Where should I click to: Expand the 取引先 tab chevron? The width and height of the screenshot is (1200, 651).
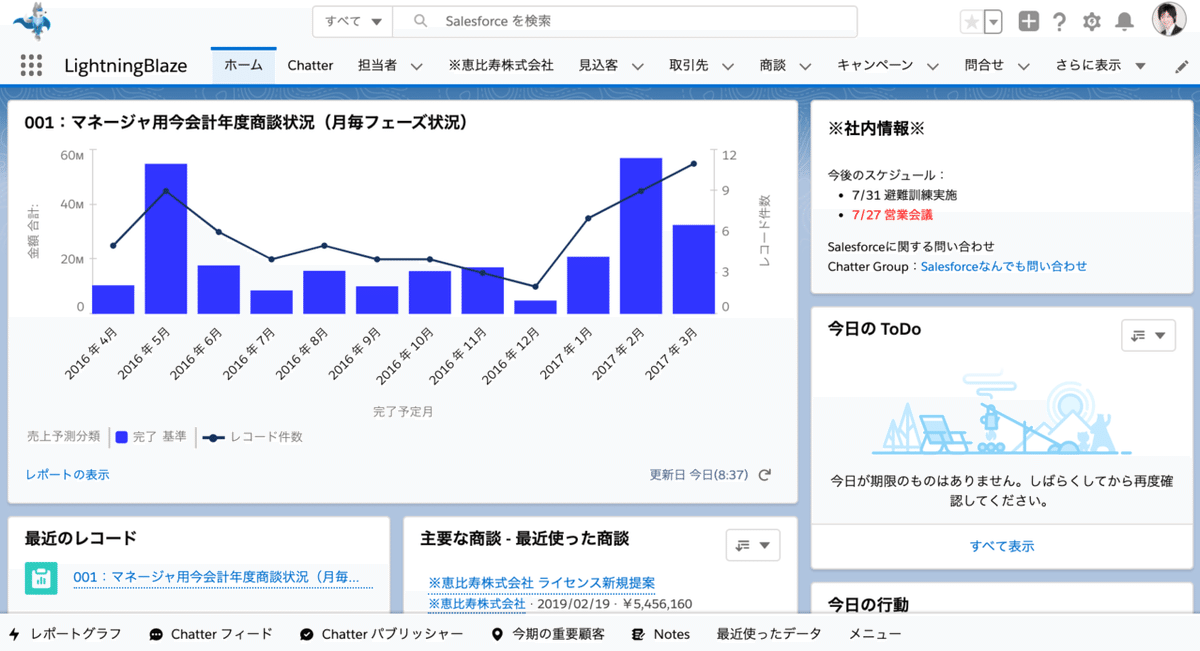tap(728, 66)
